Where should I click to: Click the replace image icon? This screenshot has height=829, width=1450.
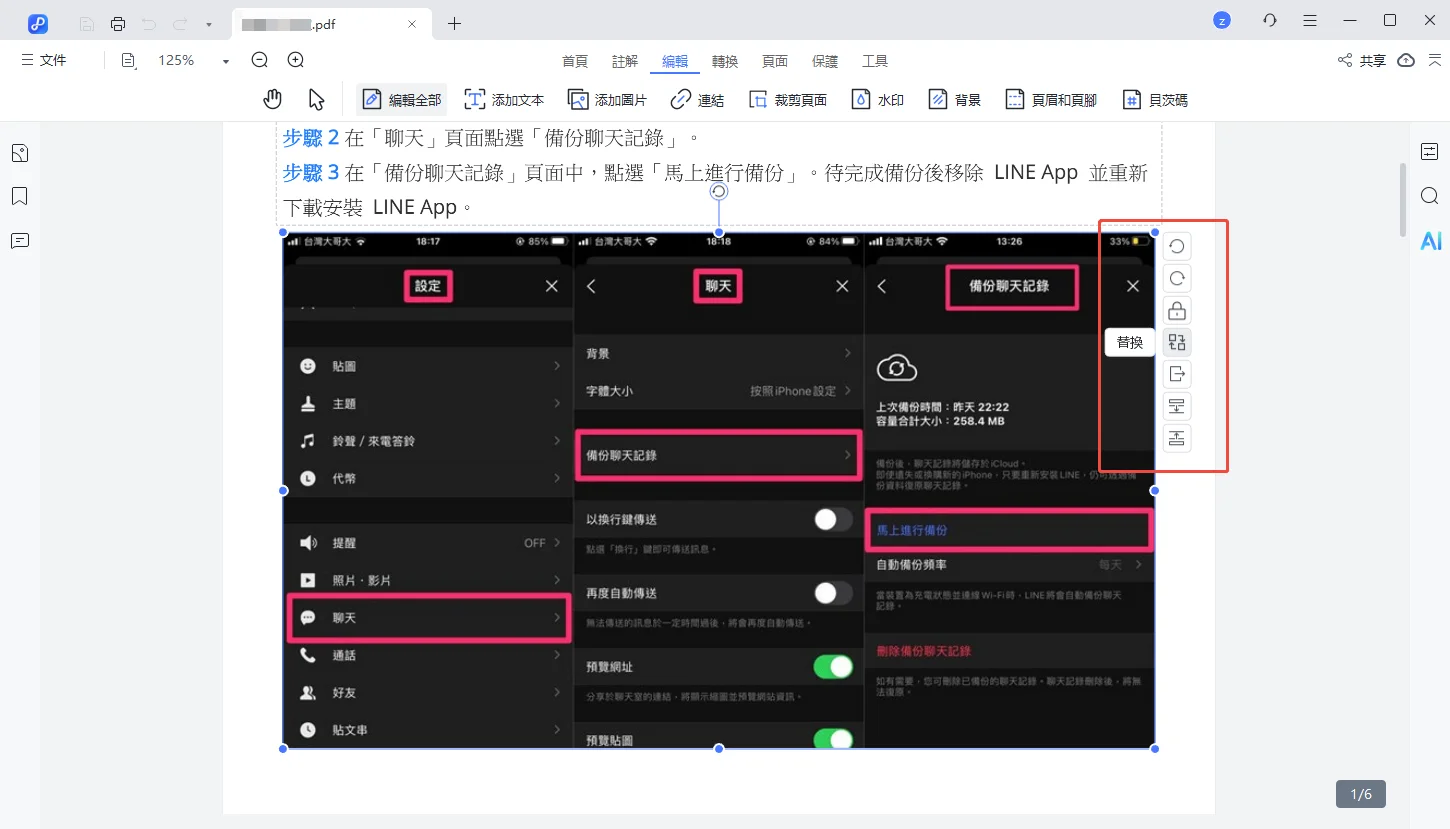pyautogui.click(x=1177, y=342)
